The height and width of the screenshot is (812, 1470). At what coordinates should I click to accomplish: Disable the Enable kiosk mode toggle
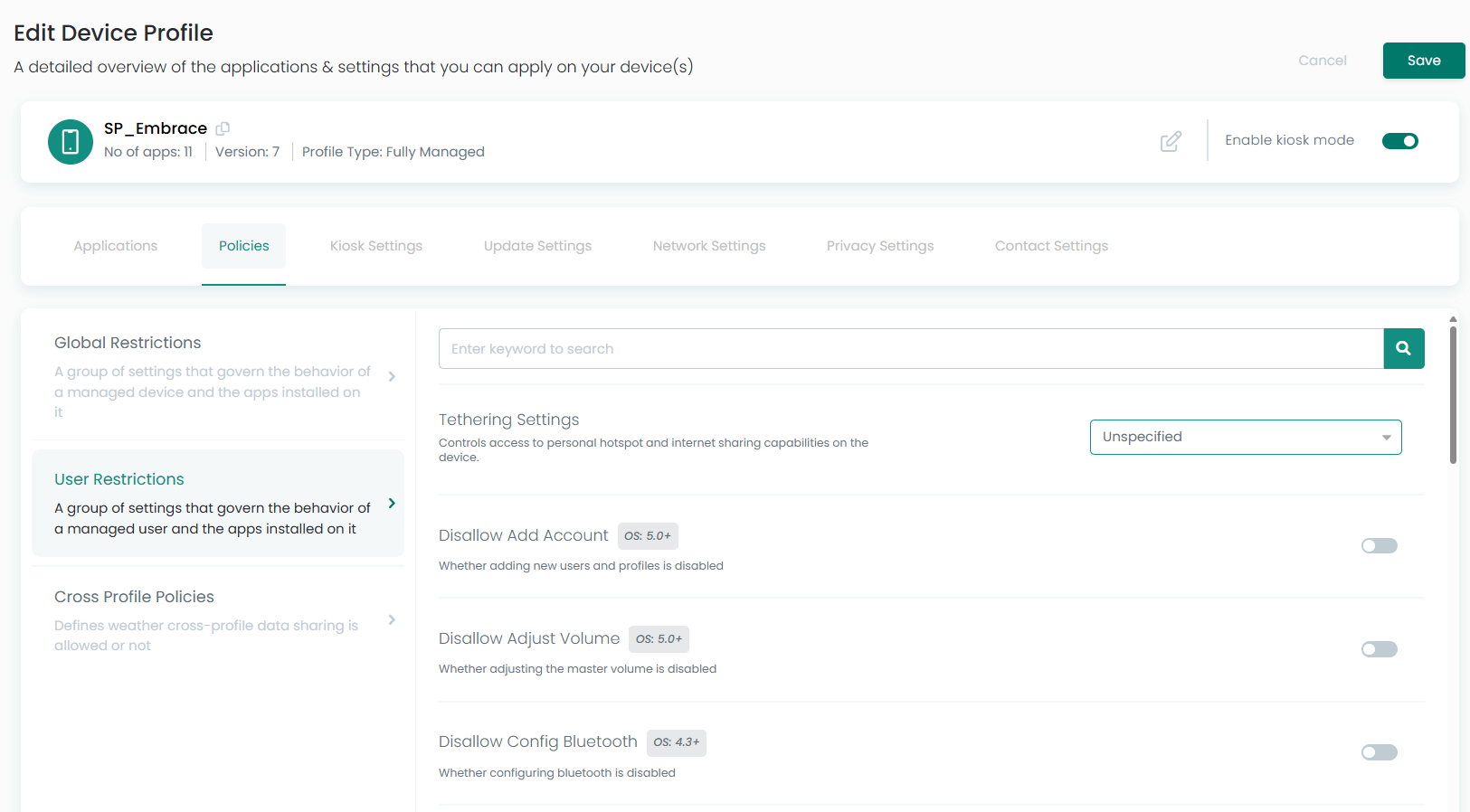tap(1399, 141)
